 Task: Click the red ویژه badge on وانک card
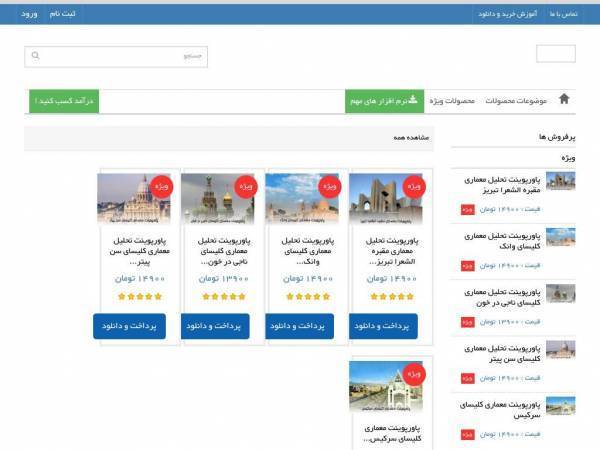point(329,187)
